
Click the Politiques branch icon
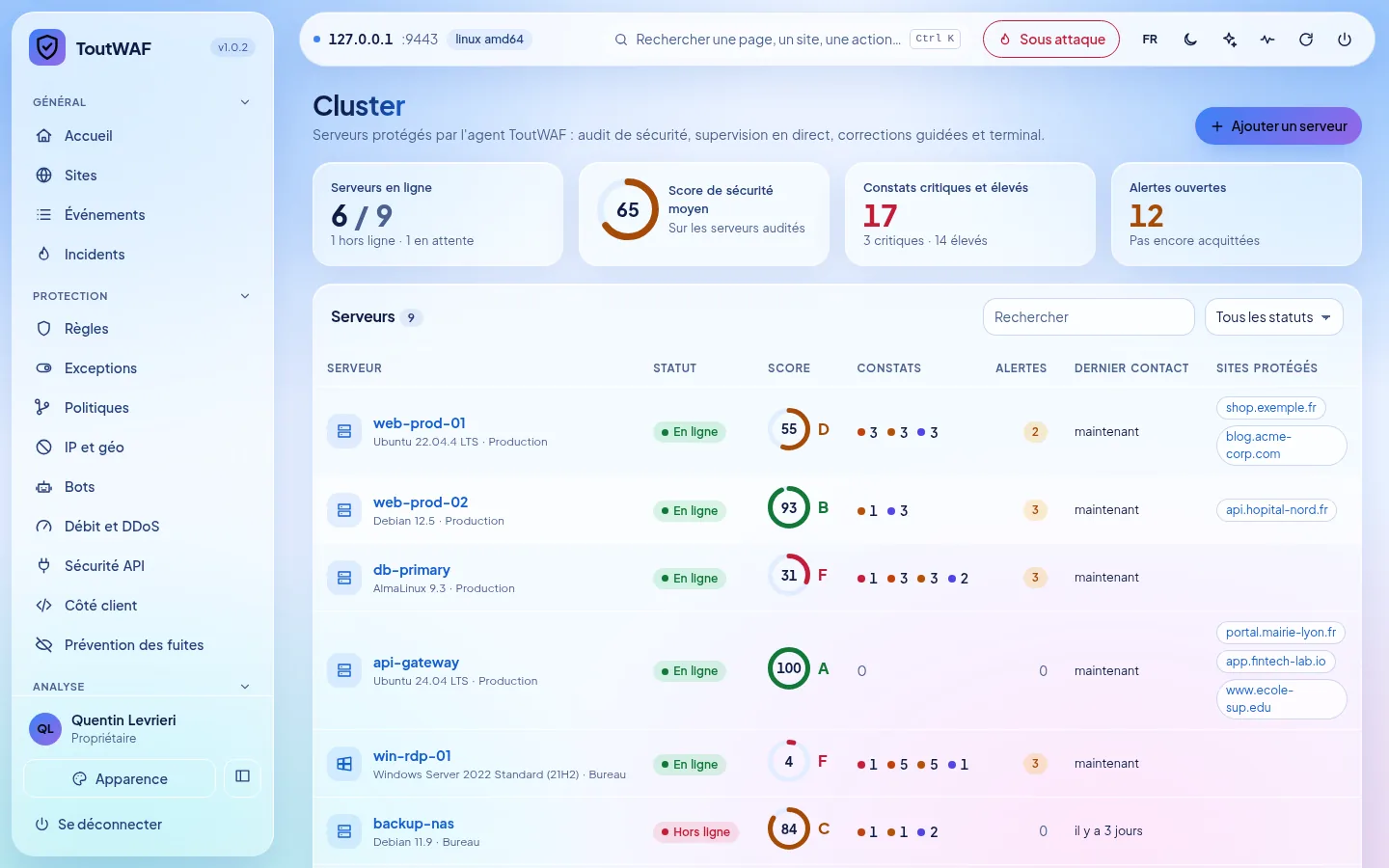(43, 408)
